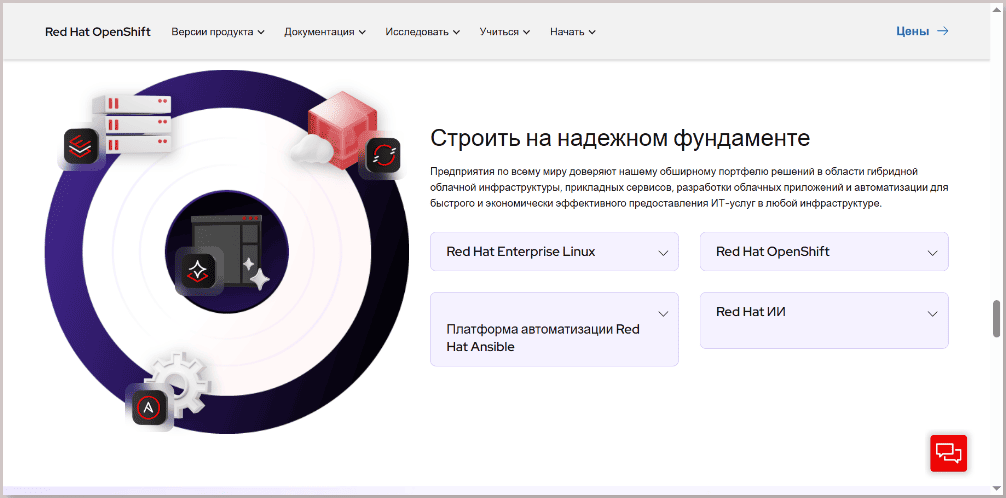1006x498 pixels.
Task: Click the arrow icon next to Цены
Action: [x=942, y=31]
